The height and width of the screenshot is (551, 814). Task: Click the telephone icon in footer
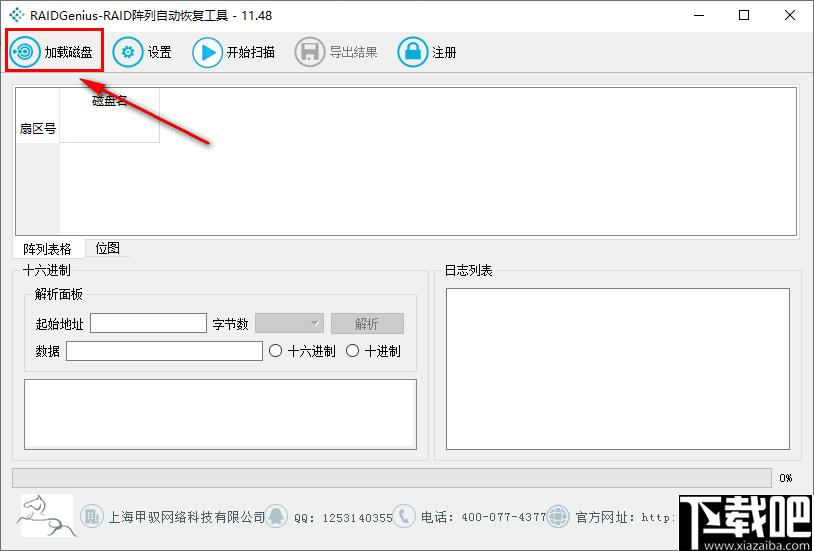click(x=404, y=516)
